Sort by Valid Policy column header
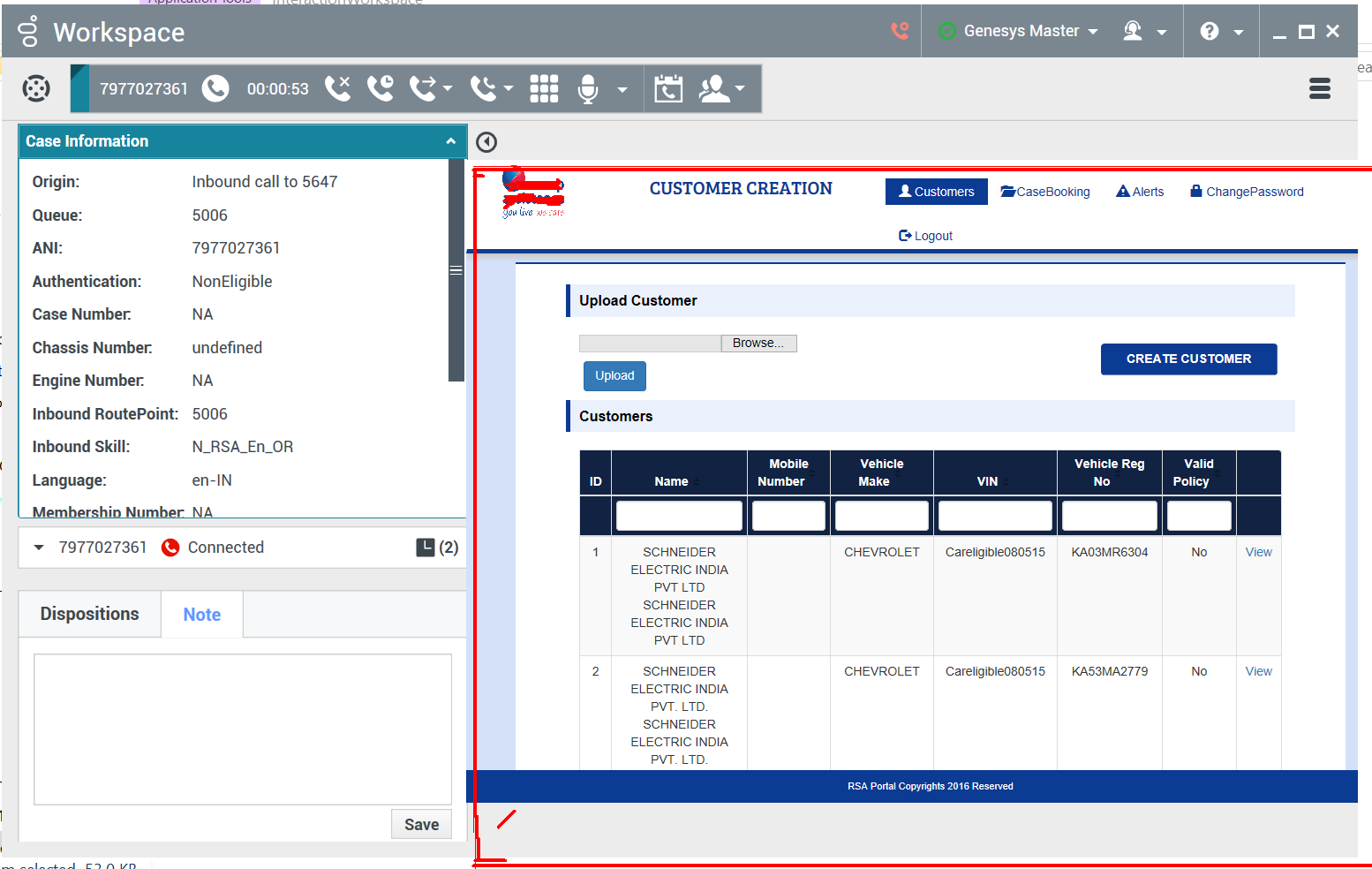Image resolution: width=1372 pixels, height=869 pixels. pyautogui.click(x=1199, y=473)
